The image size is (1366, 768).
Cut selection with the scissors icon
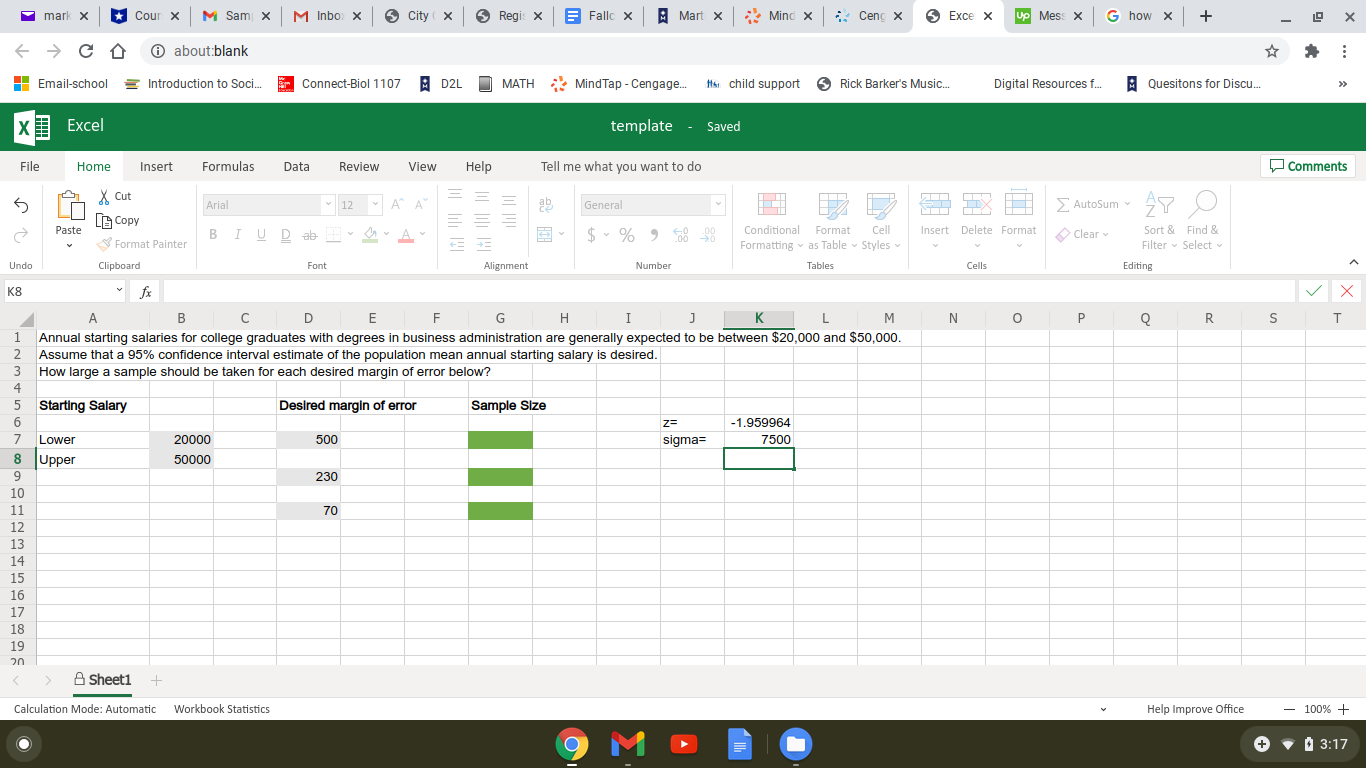click(x=105, y=196)
